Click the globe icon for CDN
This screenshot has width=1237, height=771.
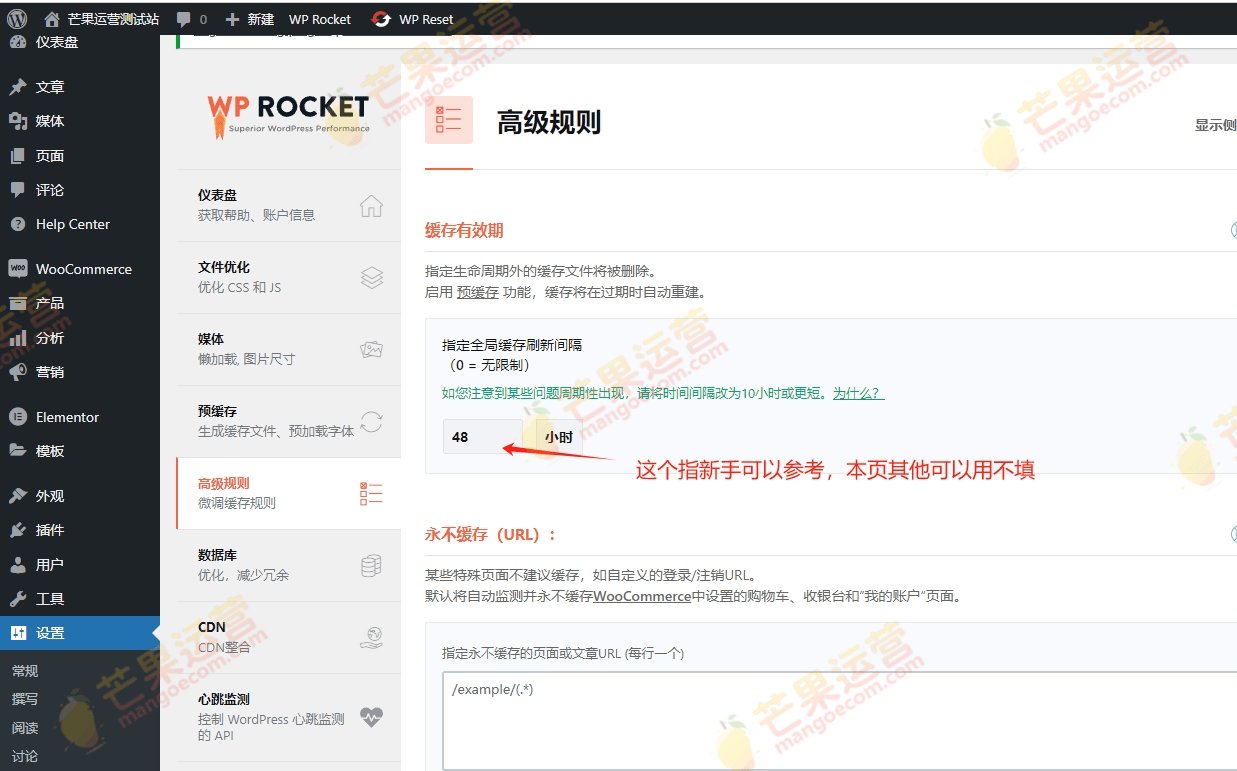click(371, 638)
